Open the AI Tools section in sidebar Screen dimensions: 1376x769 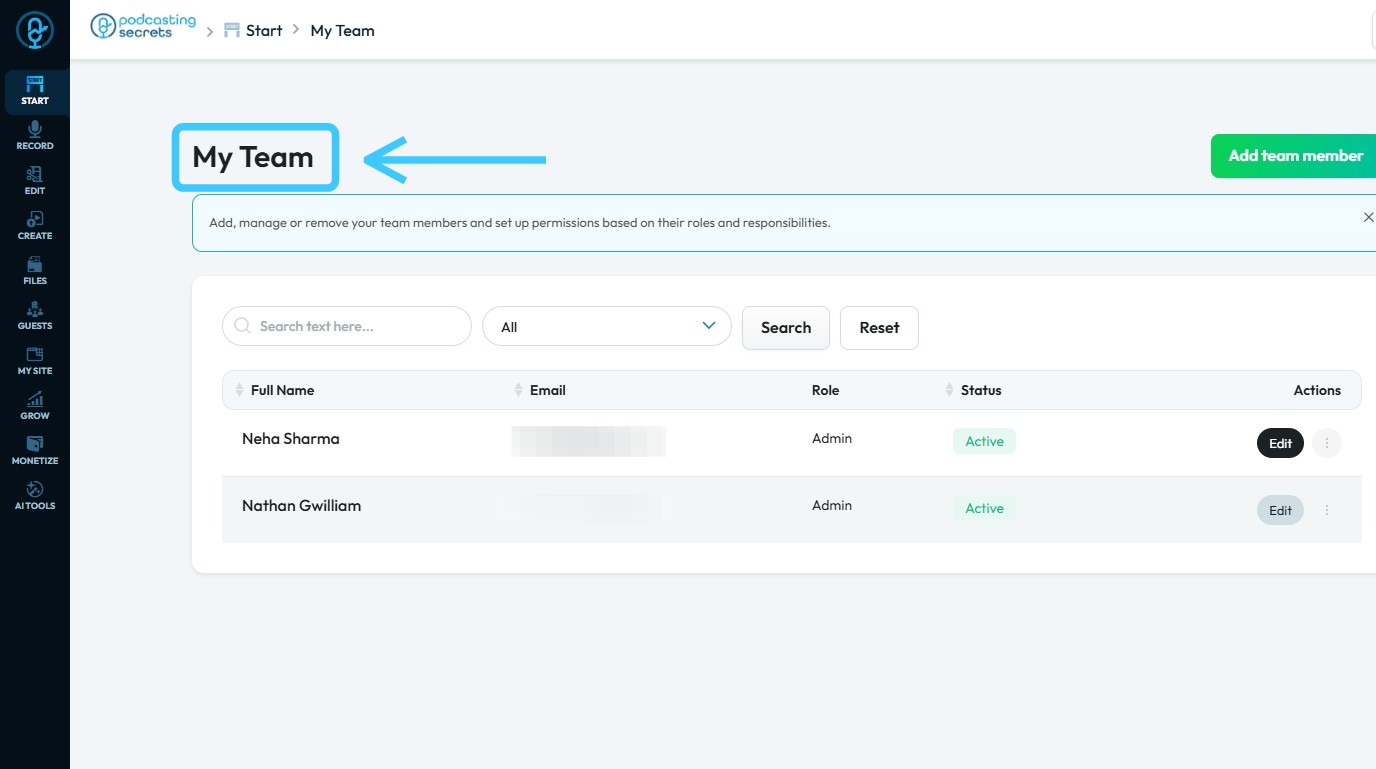pos(35,496)
